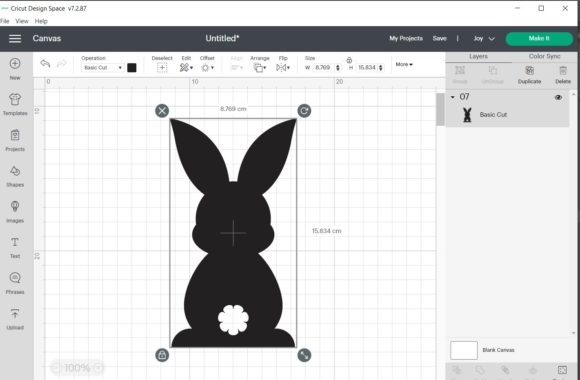Hide the 07 layer via eye icon
The image size is (580, 380).
558,97
